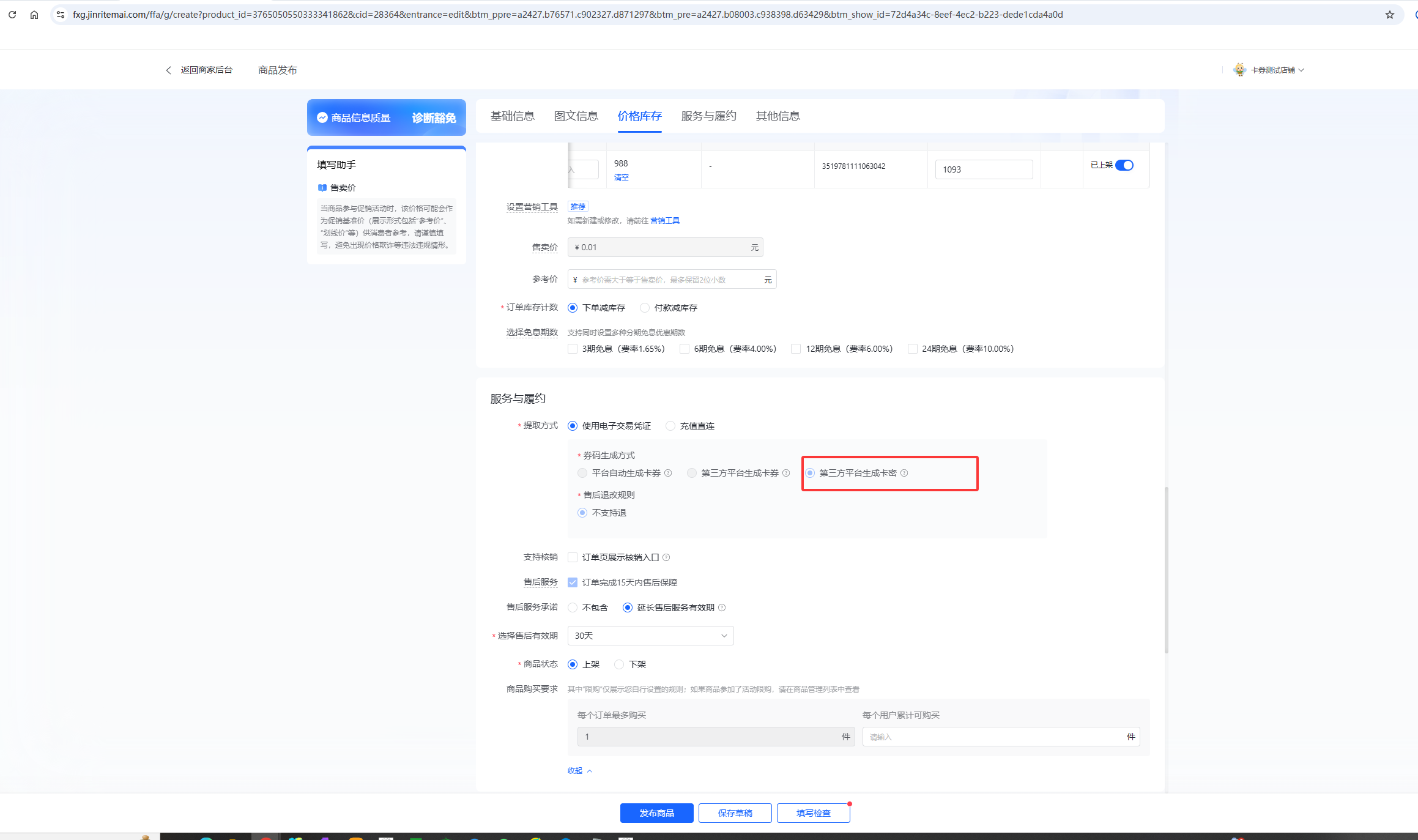1418x840 pixels.
Task: Open the 30天 after-sales period dropdown
Action: coord(650,636)
